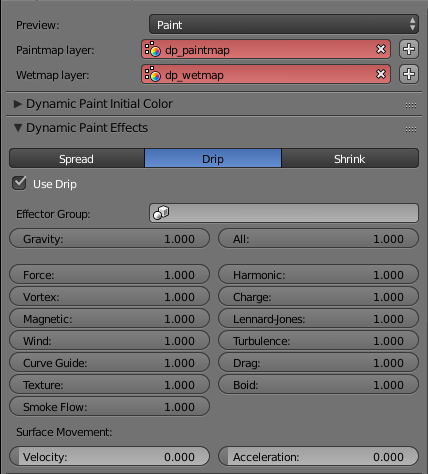
Task: Click the vertex color icon in dp_wetmap field
Action: [153, 74]
